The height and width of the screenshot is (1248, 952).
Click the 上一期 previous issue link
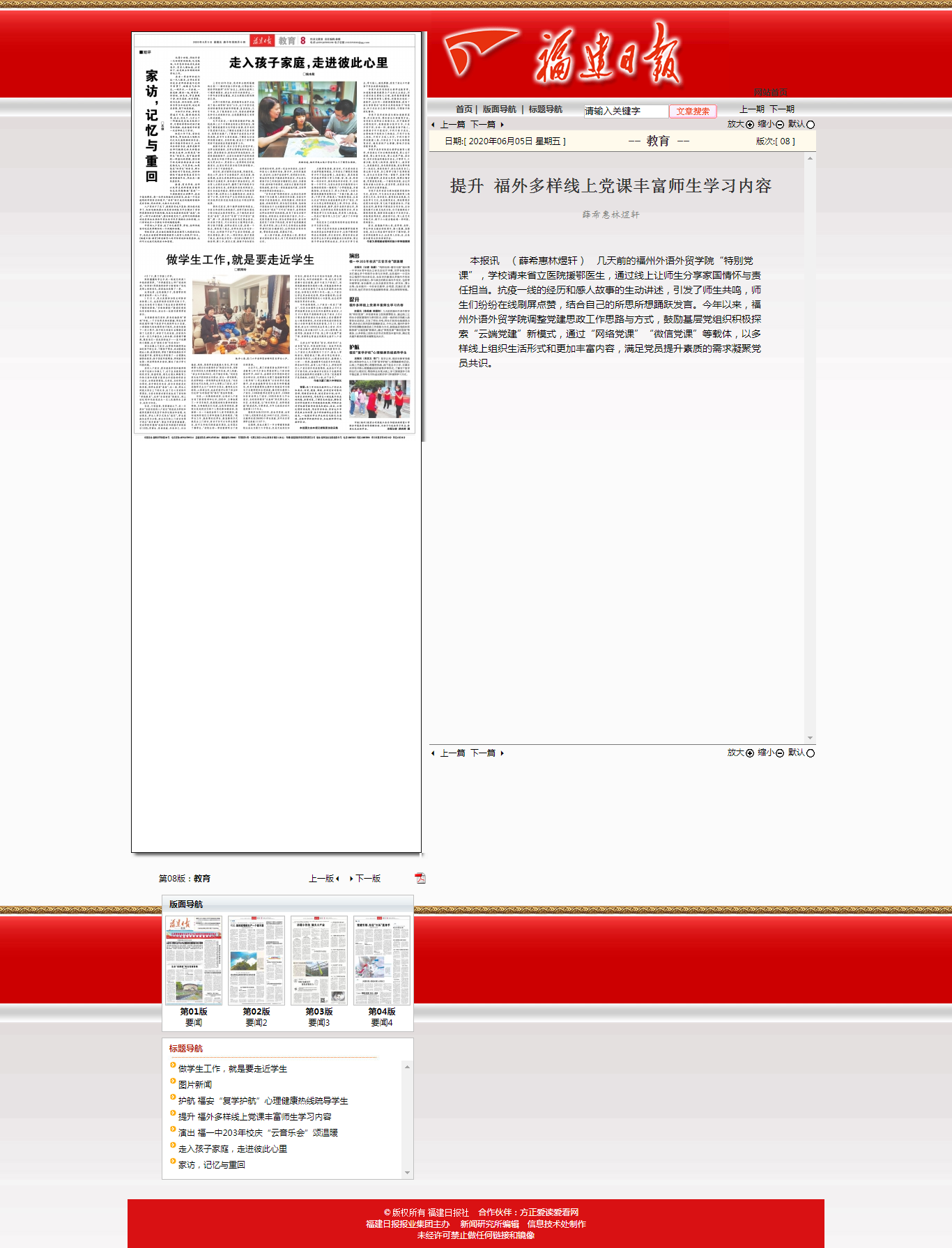pos(751,109)
